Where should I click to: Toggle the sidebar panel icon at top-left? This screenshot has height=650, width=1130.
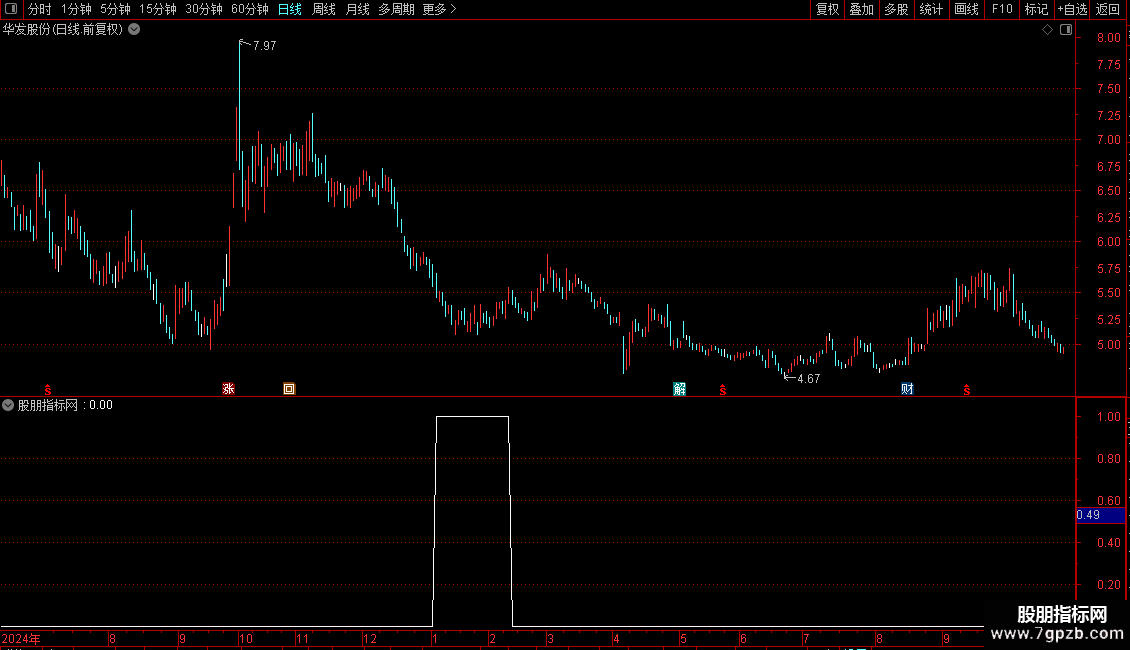pos(11,9)
